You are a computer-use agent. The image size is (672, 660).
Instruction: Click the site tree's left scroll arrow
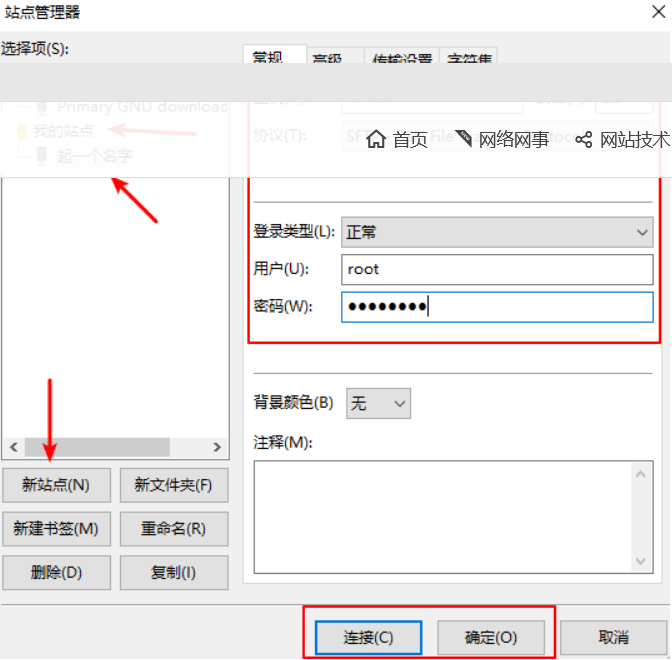14,447
